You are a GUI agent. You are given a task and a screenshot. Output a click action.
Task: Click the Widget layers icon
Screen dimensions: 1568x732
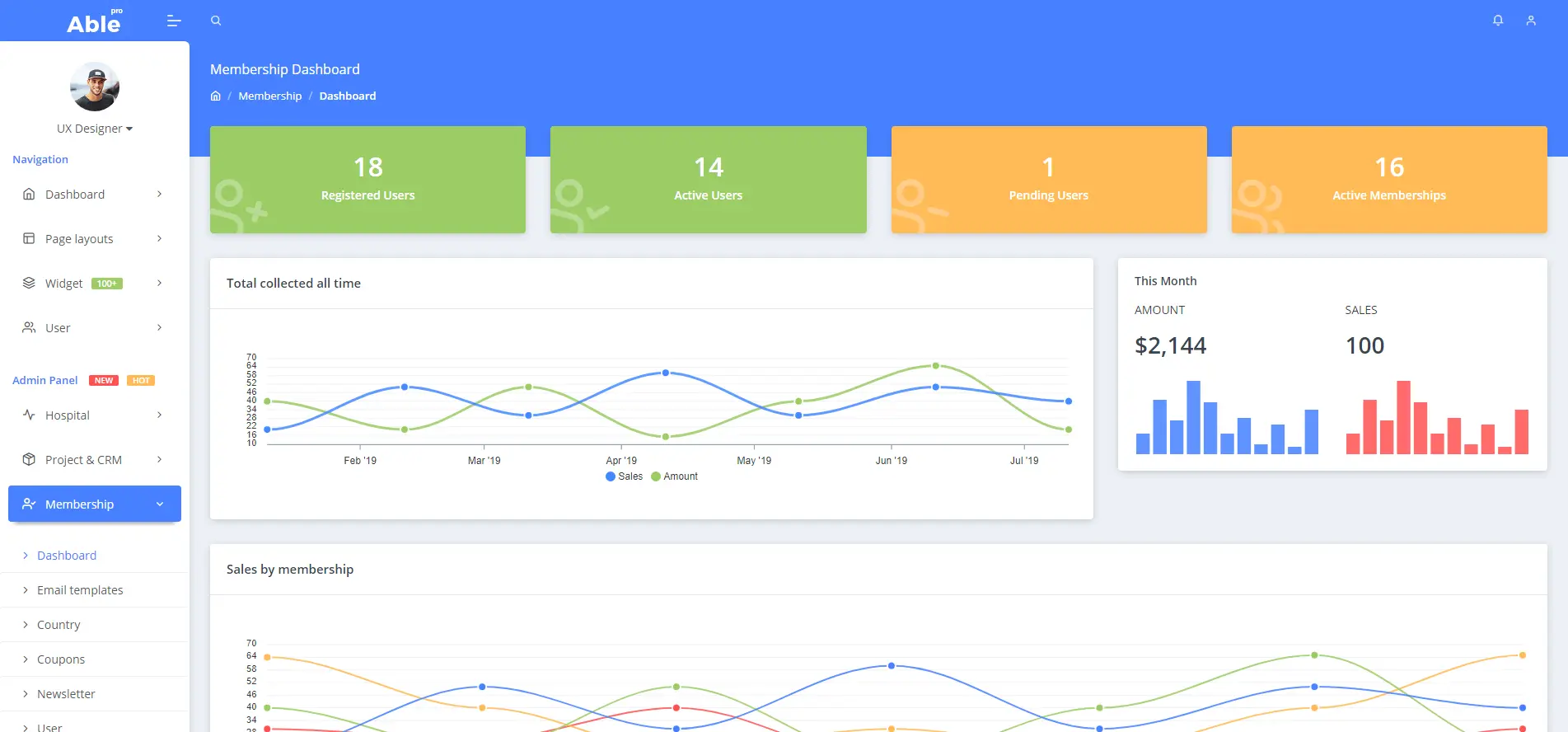pos(29,283)
